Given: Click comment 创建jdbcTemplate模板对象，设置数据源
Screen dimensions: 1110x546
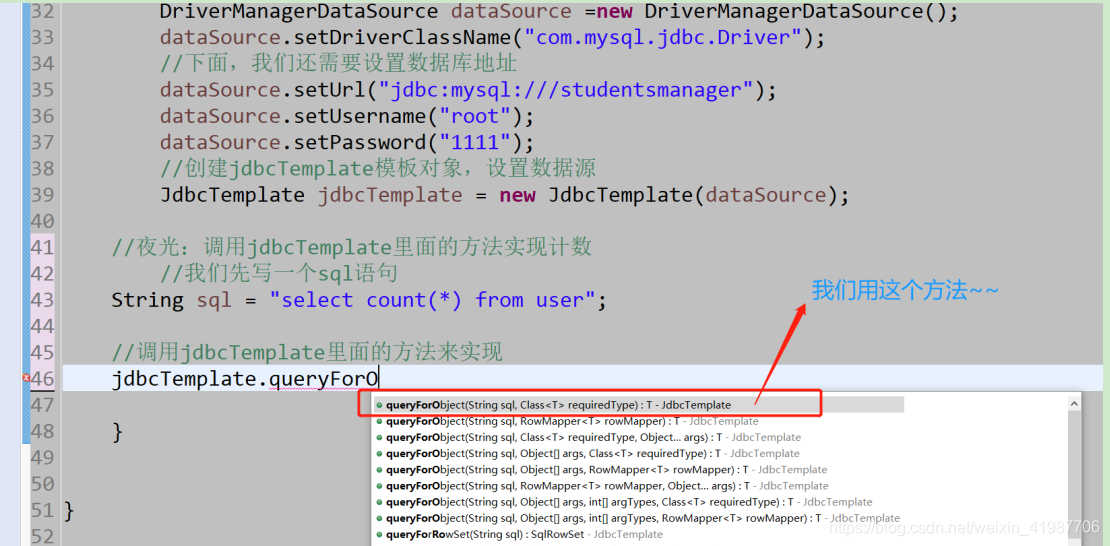Looking at the screenshot, I should (378, 169).
